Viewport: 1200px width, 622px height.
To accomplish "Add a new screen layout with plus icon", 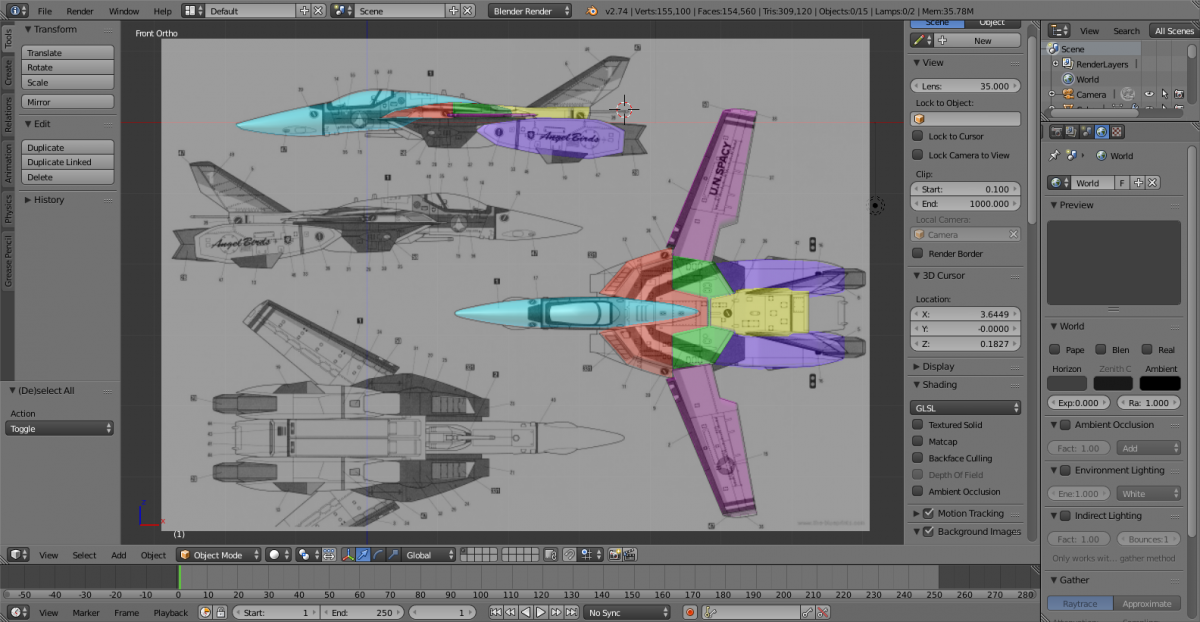I will click(x=304, y=10).
